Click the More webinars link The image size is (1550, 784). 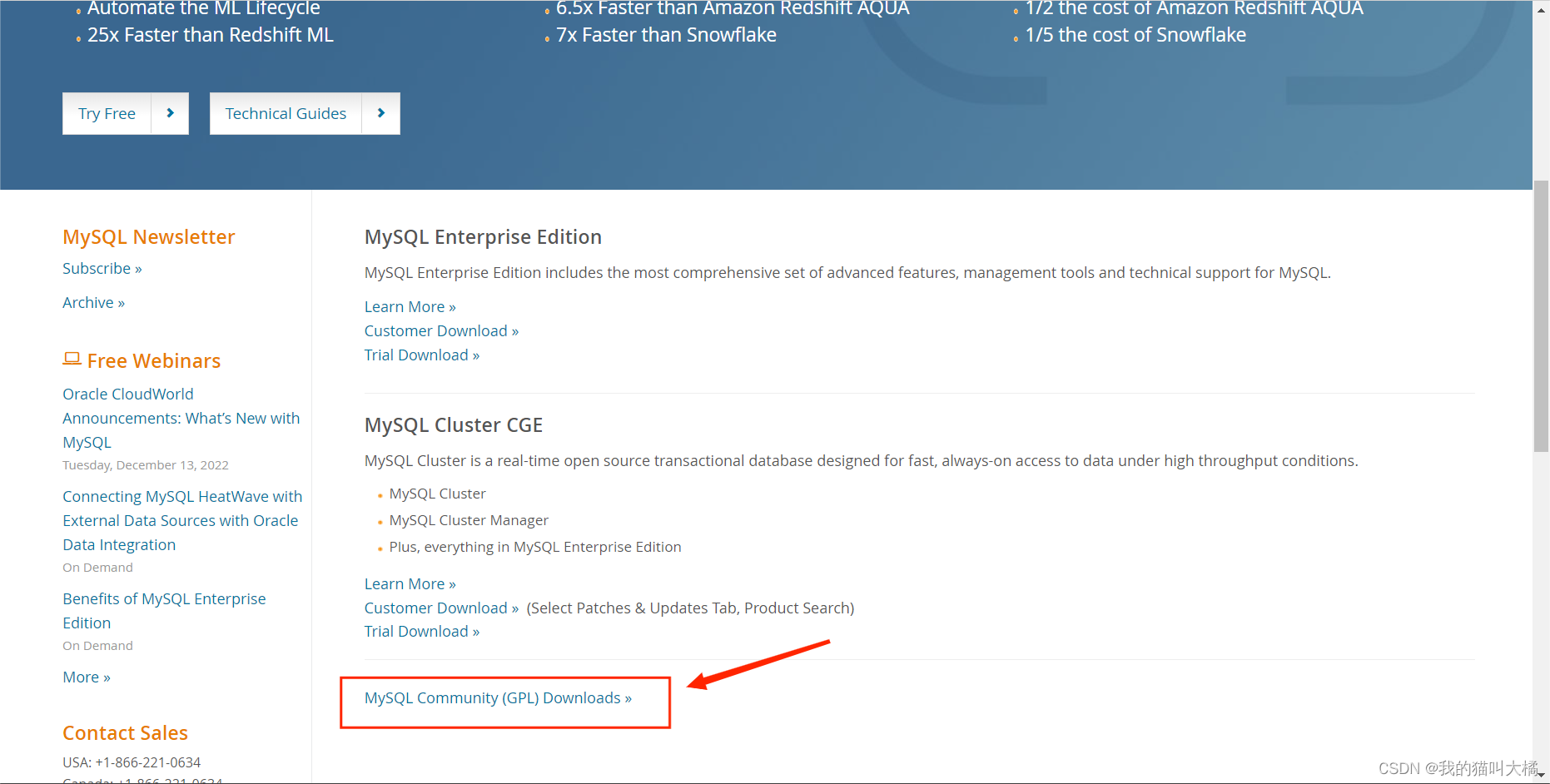[87, 677]
